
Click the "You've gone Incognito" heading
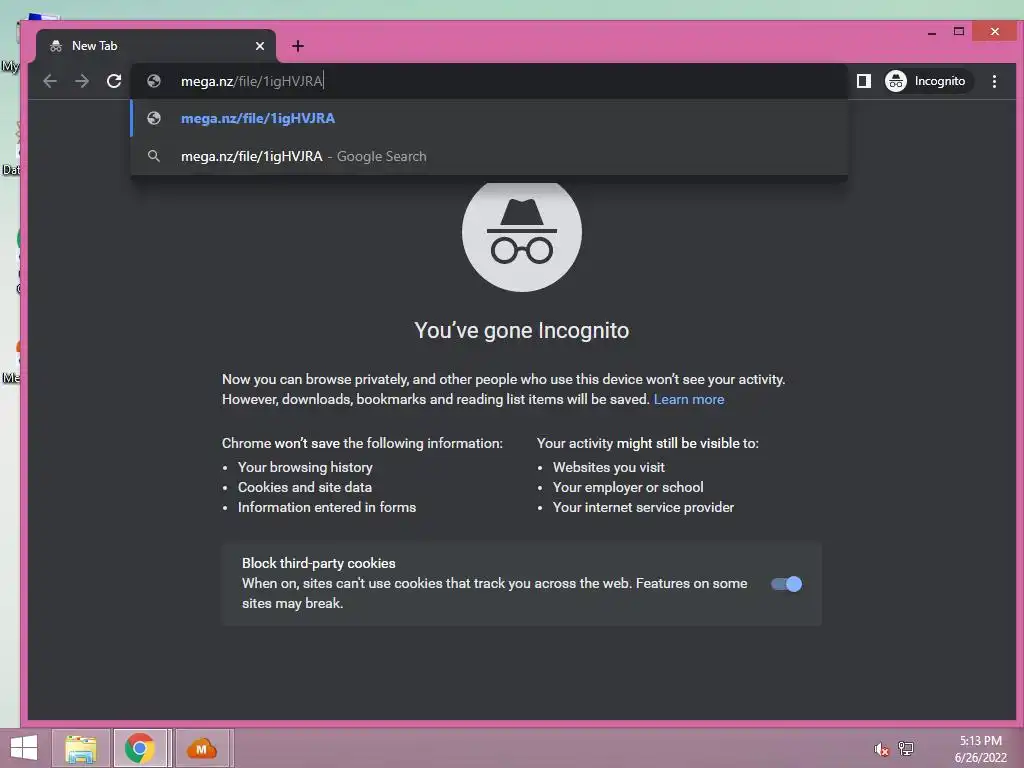coord(522,330)
